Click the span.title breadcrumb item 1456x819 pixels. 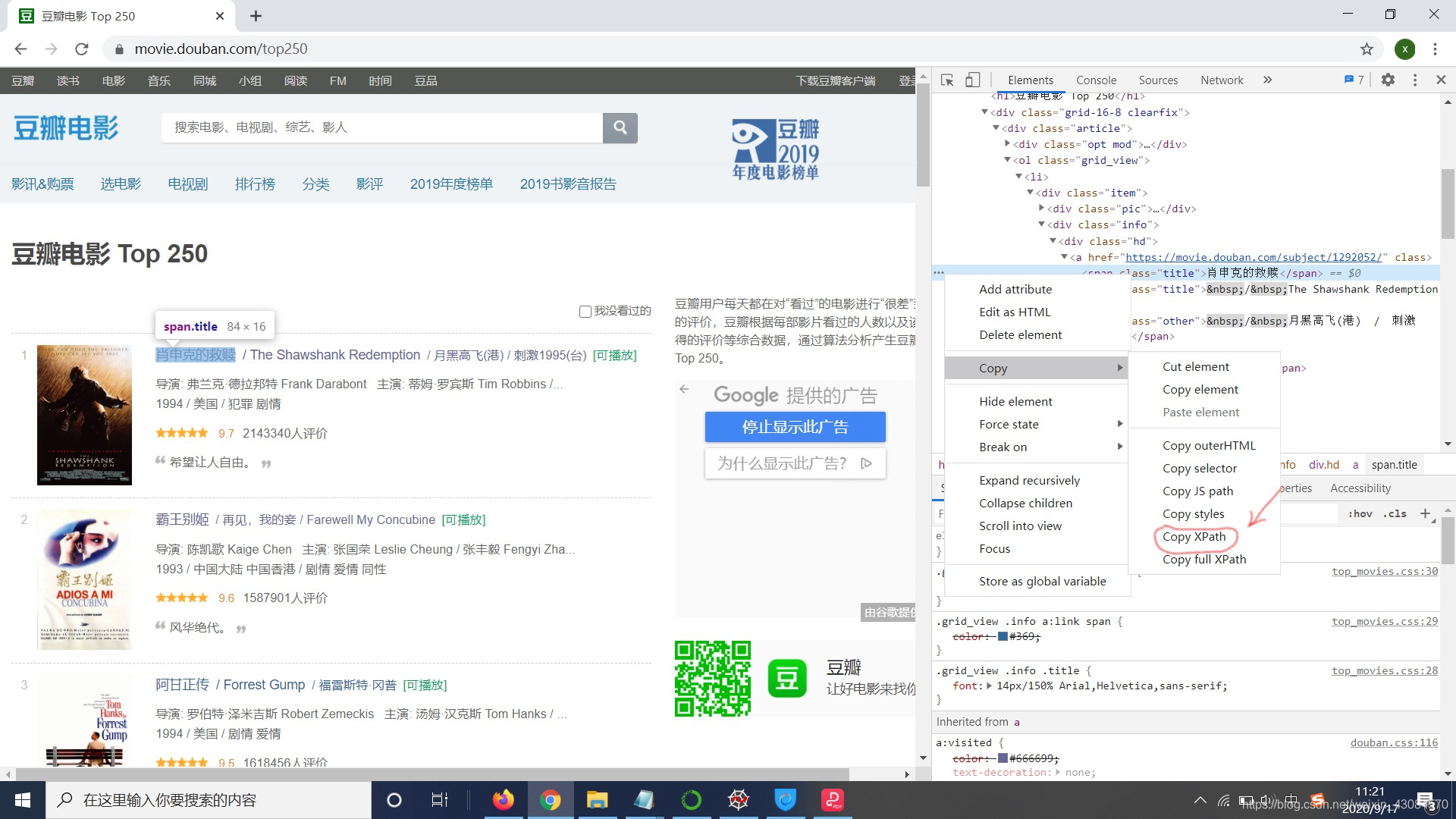(1394, 465)
